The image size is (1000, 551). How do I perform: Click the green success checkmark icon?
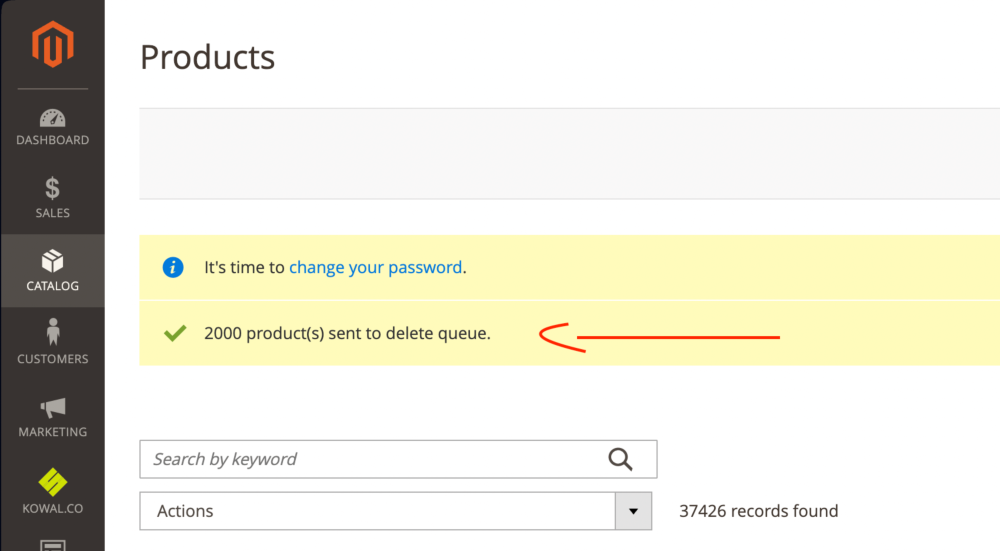click(x=175, y=333)
